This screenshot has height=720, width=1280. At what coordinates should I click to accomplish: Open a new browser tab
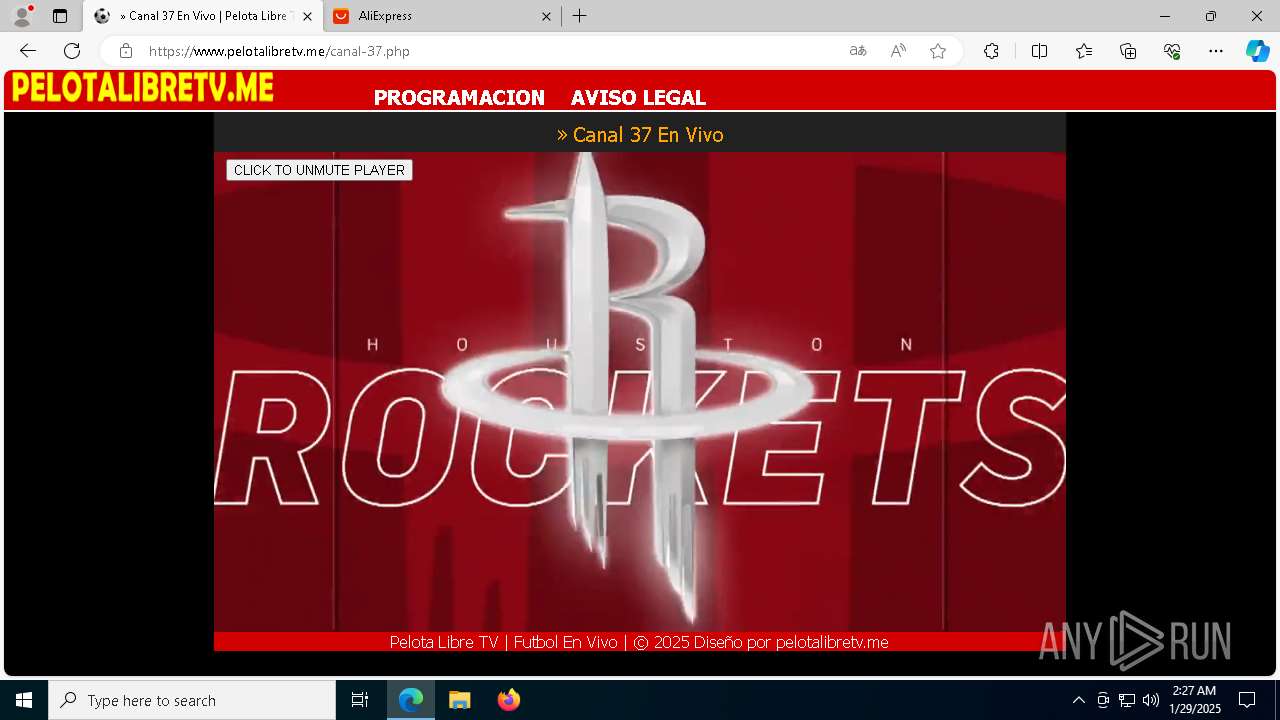click(580, 16)
